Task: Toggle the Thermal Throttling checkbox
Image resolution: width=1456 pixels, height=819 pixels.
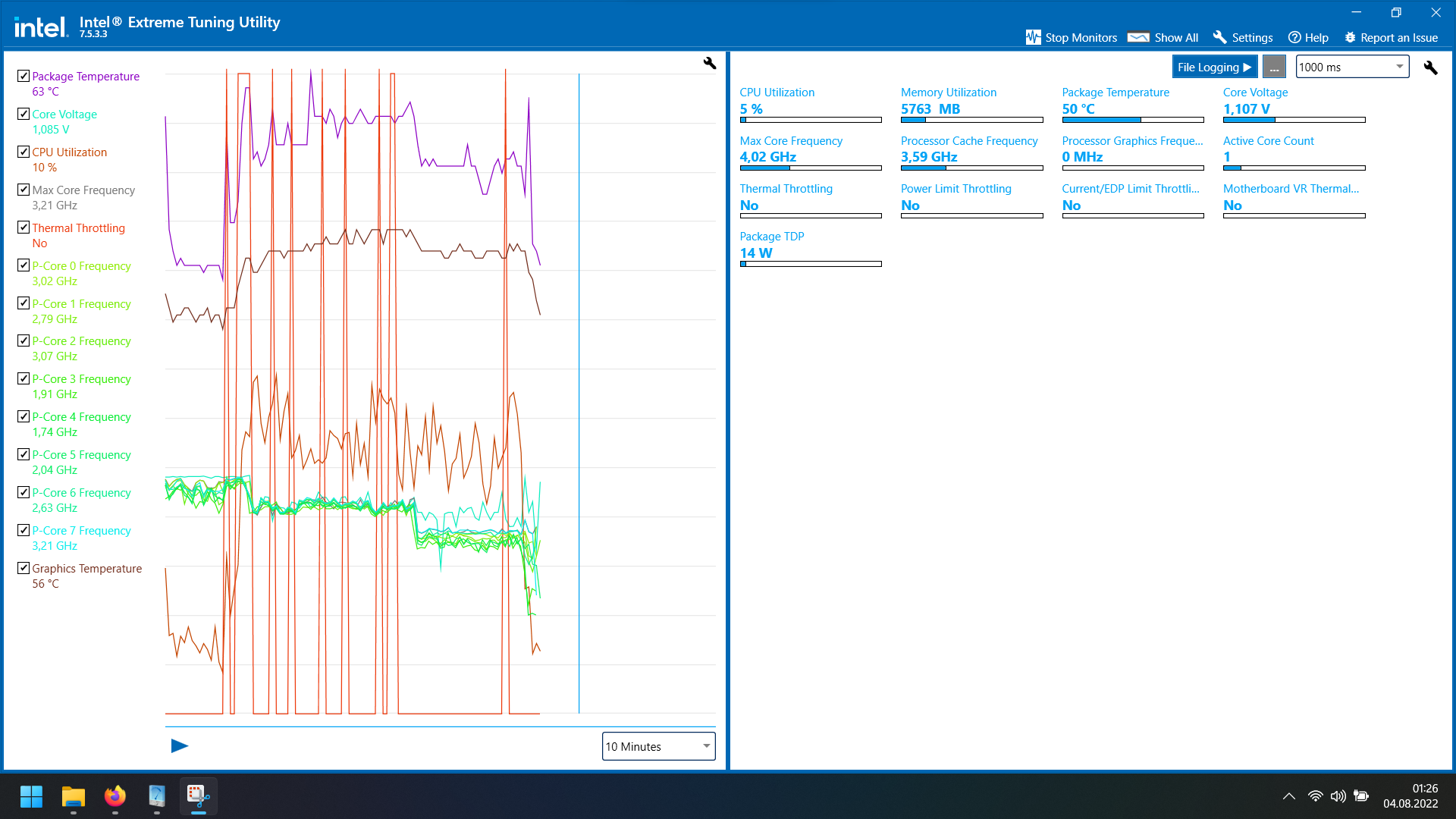Action: [24, 227]
